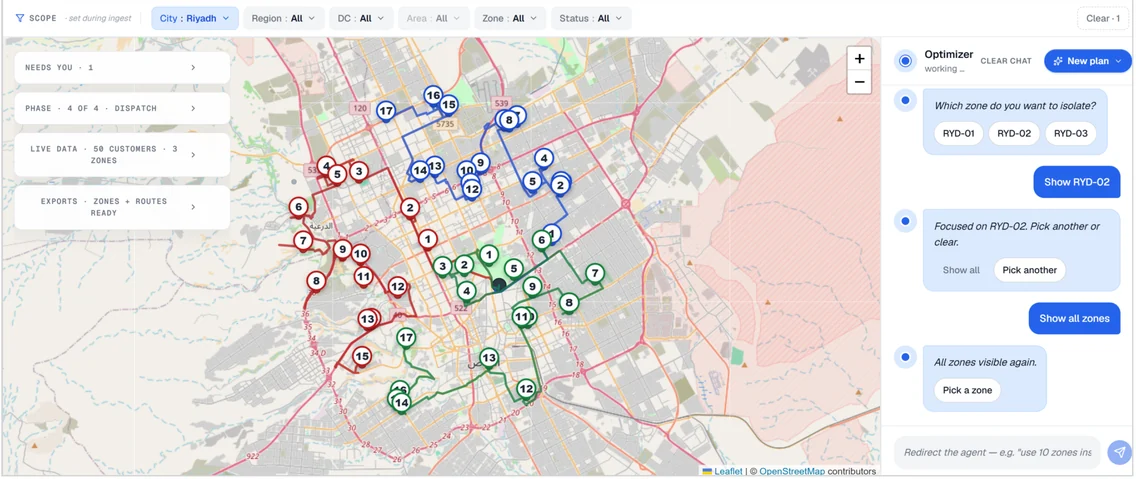The width and height of the screenshot is (1136, 479).
Task: Choose the RYD-03 zone chip
Action: [1071, 133]
